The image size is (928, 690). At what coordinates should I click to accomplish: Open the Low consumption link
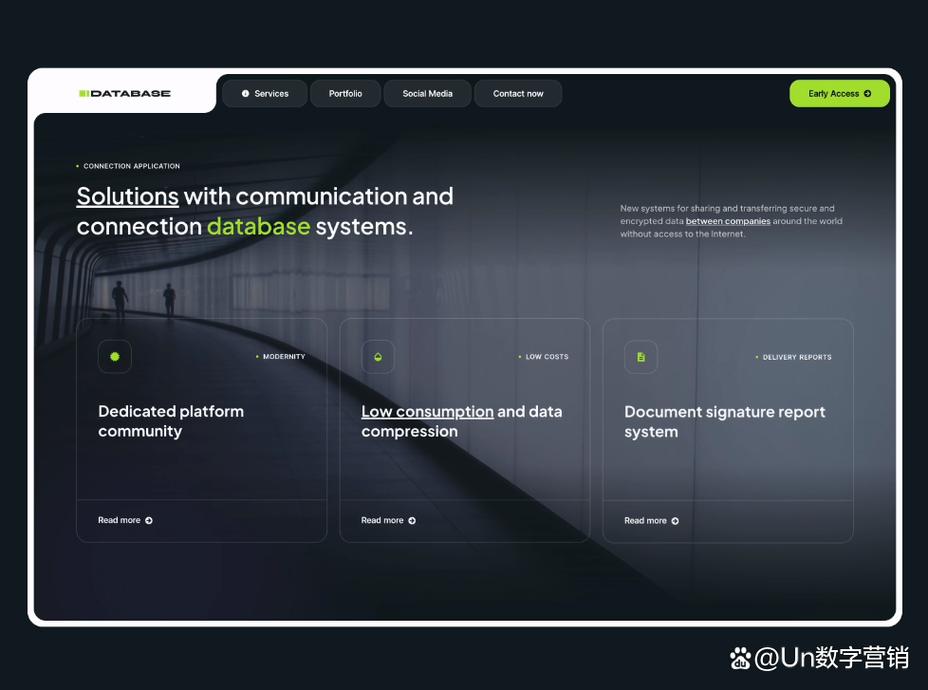427,412
